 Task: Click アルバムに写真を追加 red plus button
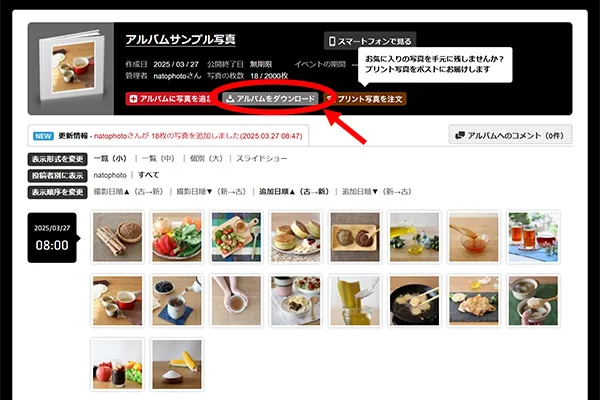click(170, 99)
